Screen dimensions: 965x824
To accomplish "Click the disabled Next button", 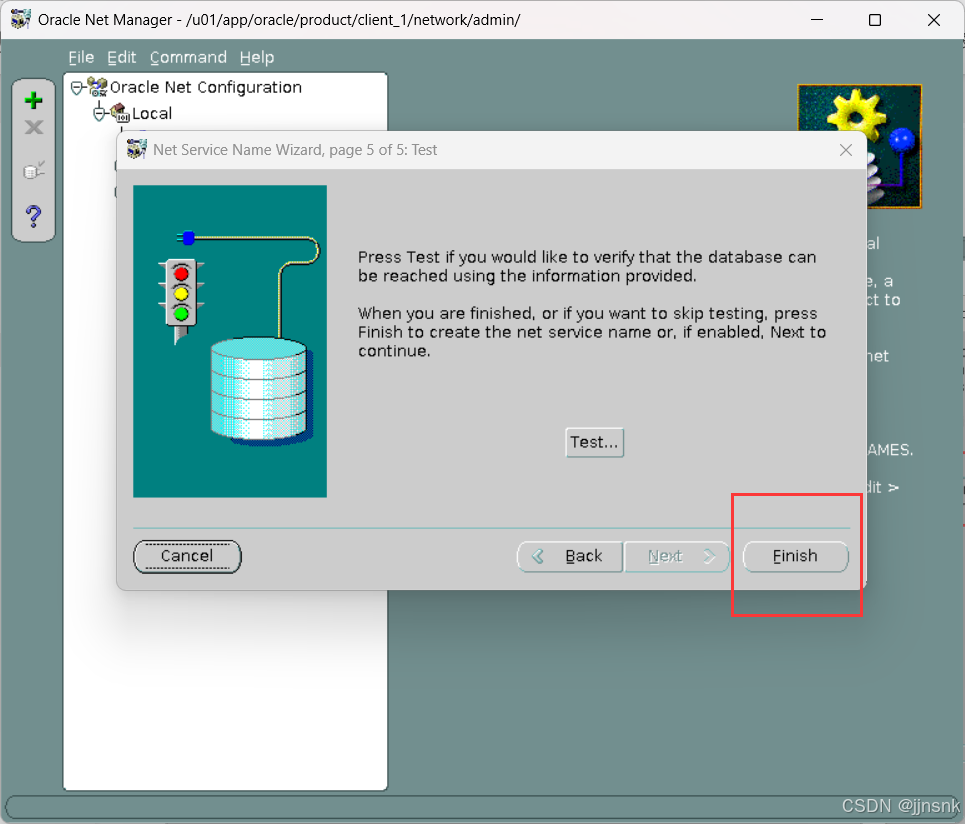I will (x=676, y=556).
